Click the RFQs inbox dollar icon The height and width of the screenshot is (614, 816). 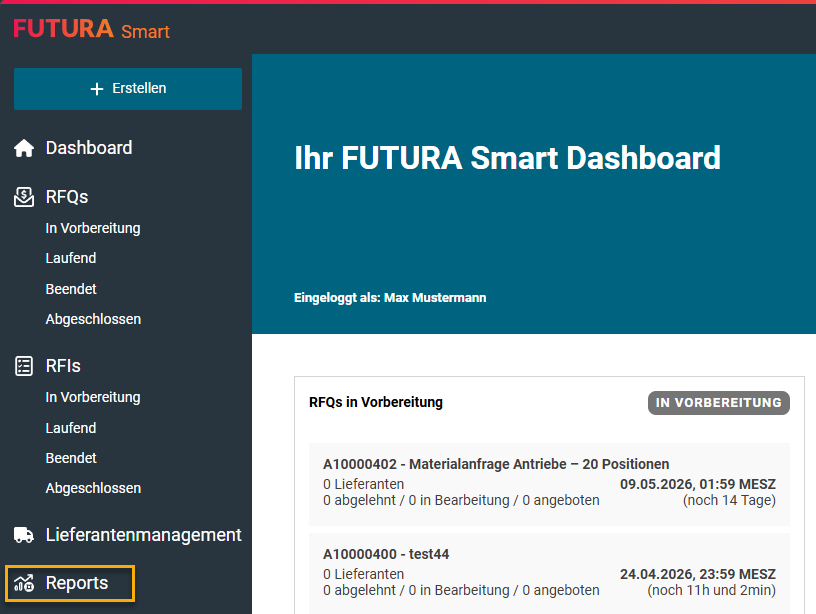24,197
